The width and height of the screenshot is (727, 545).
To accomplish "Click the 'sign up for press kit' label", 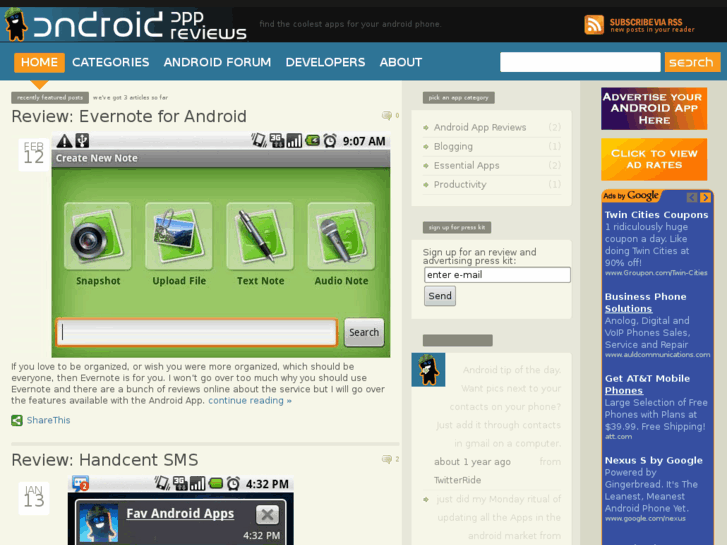I will (x=457, y=227).
